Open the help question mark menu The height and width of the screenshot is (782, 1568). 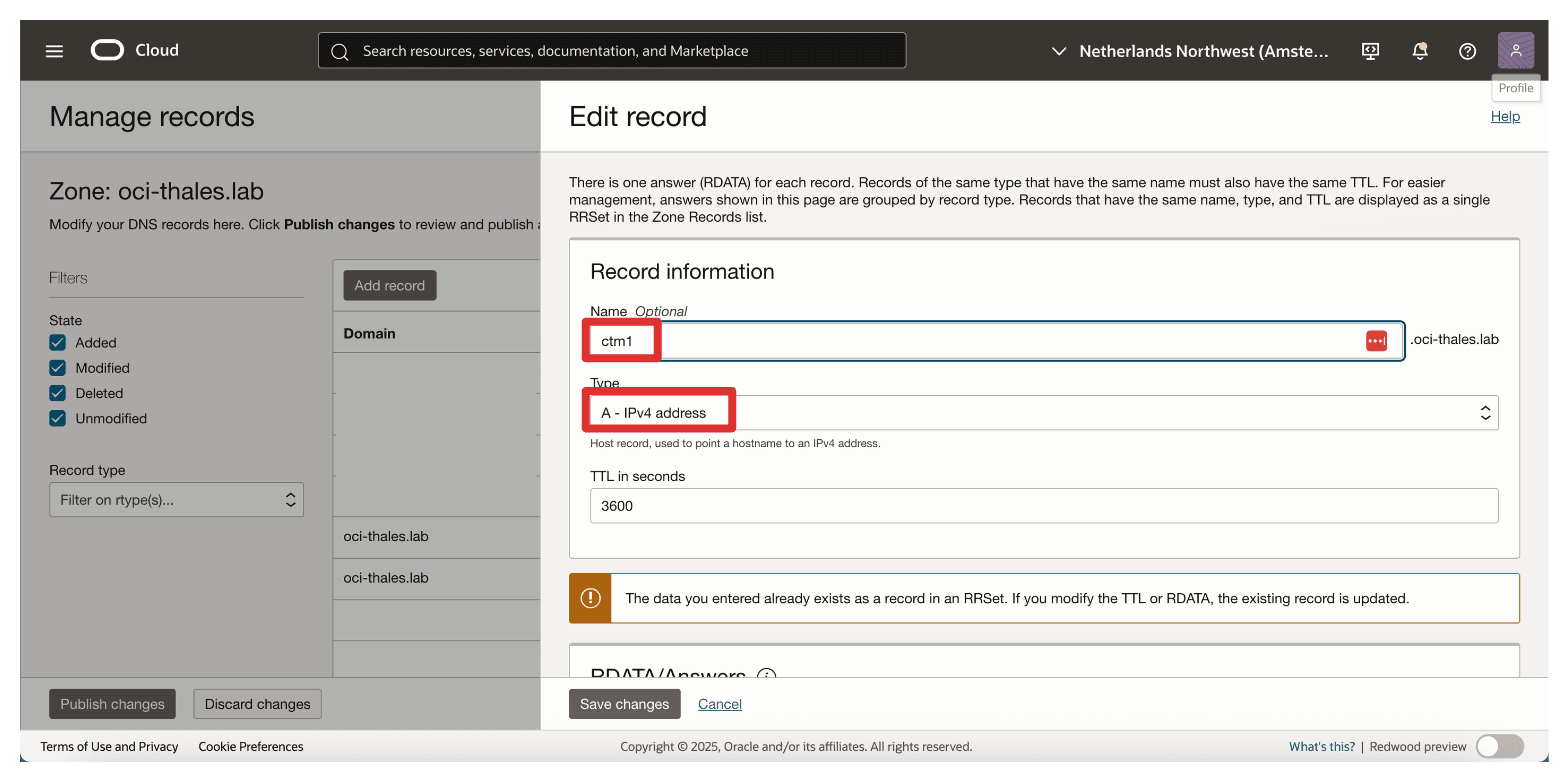[1467, 51]
